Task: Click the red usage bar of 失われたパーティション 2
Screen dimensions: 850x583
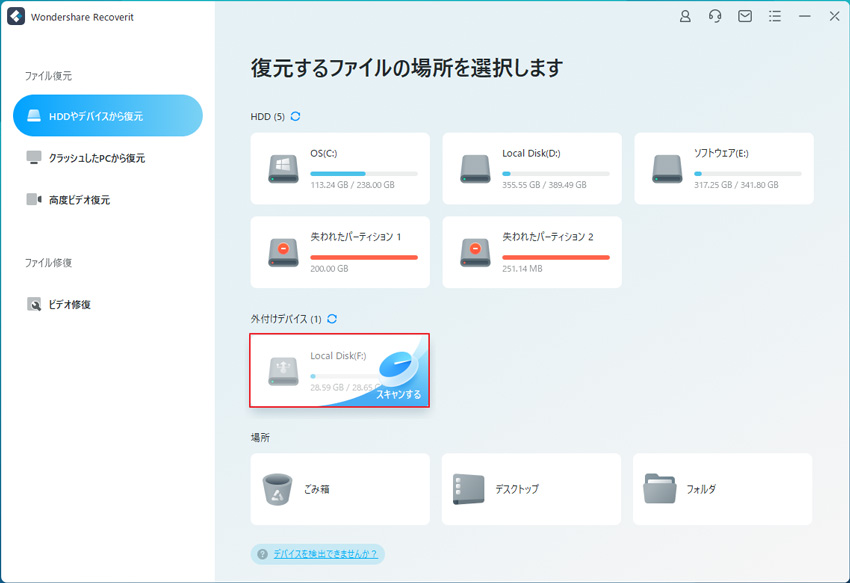Action: pyautogui.click(x=555, y=257)
